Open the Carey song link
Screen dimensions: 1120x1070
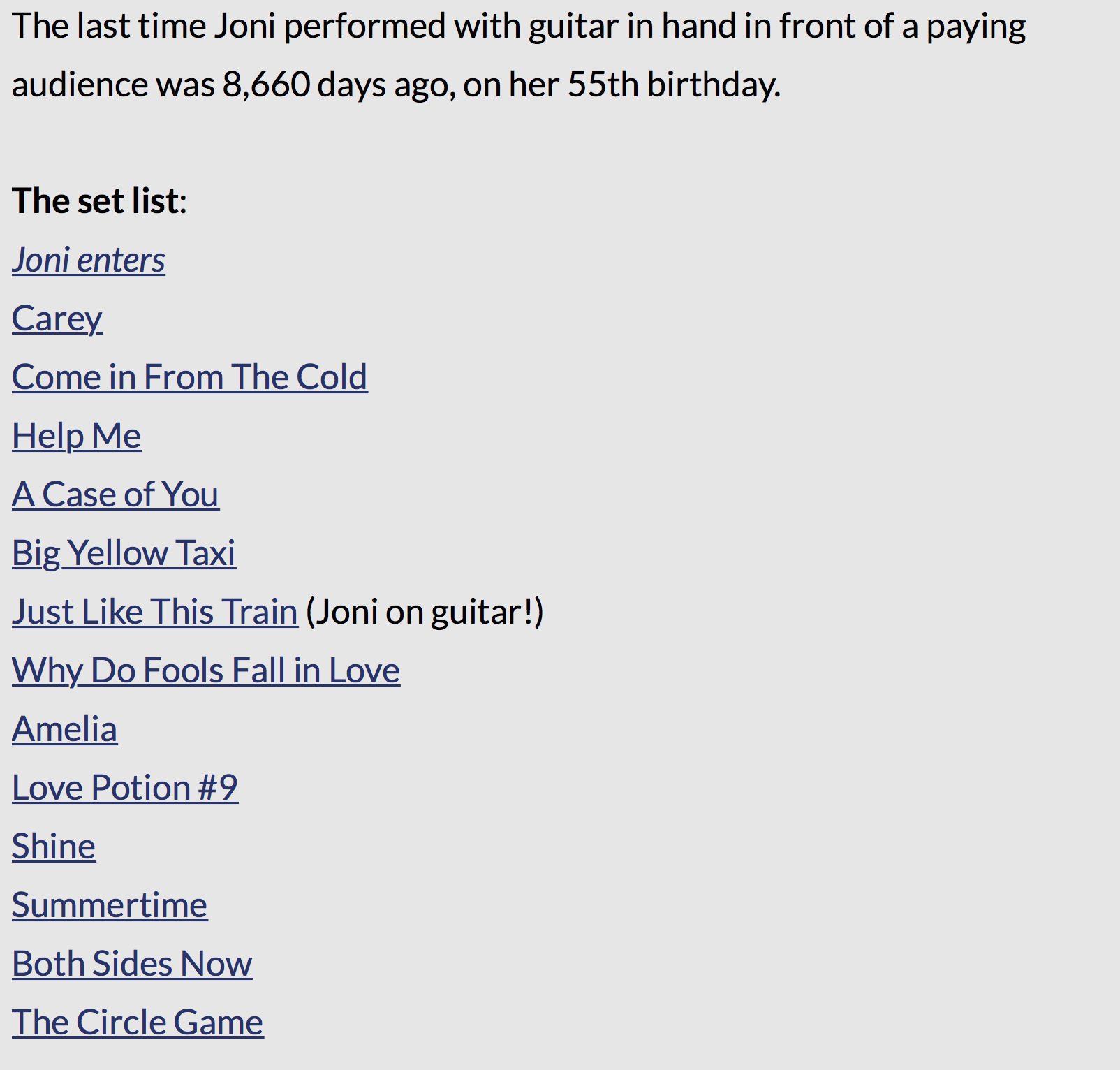(x=57, y=319)
